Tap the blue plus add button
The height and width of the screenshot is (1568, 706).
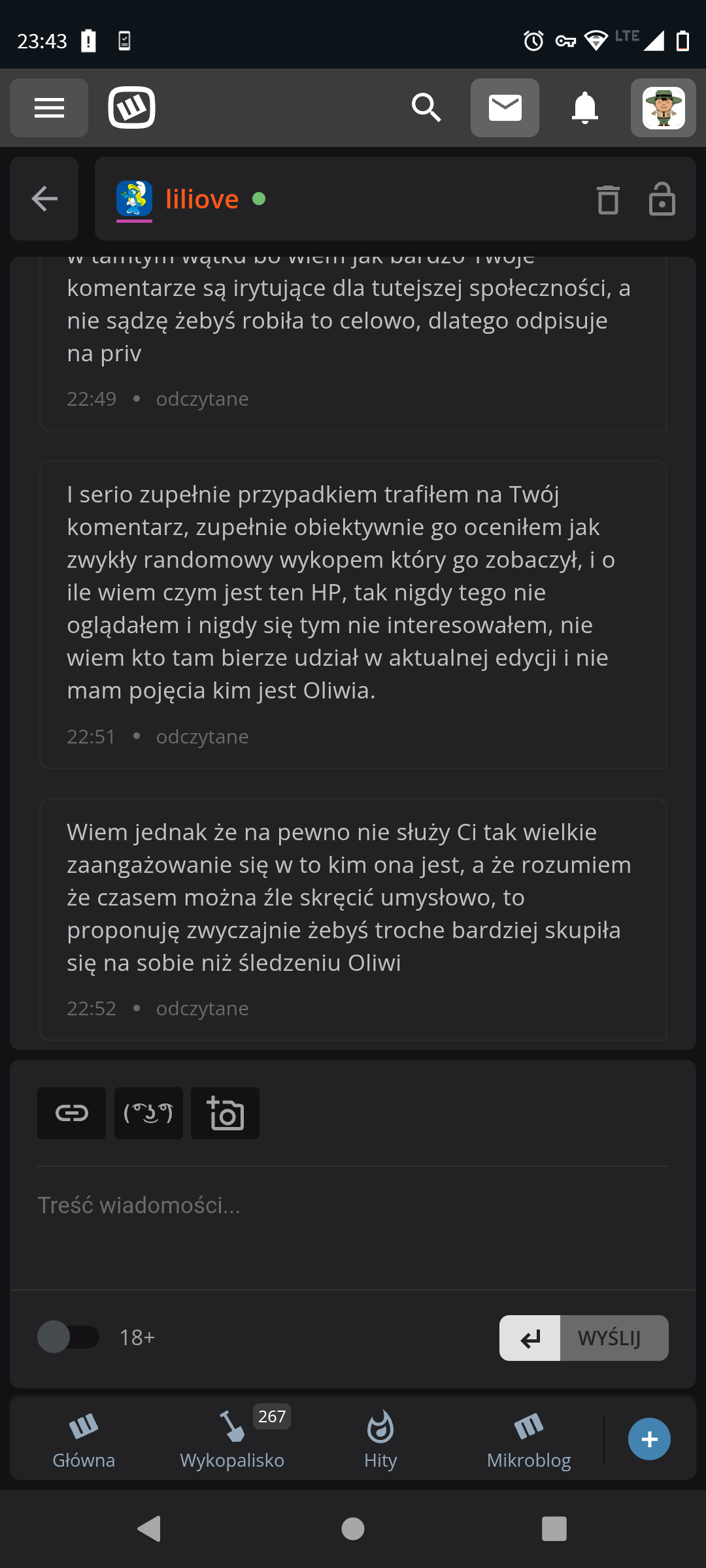coord(649,1439)
